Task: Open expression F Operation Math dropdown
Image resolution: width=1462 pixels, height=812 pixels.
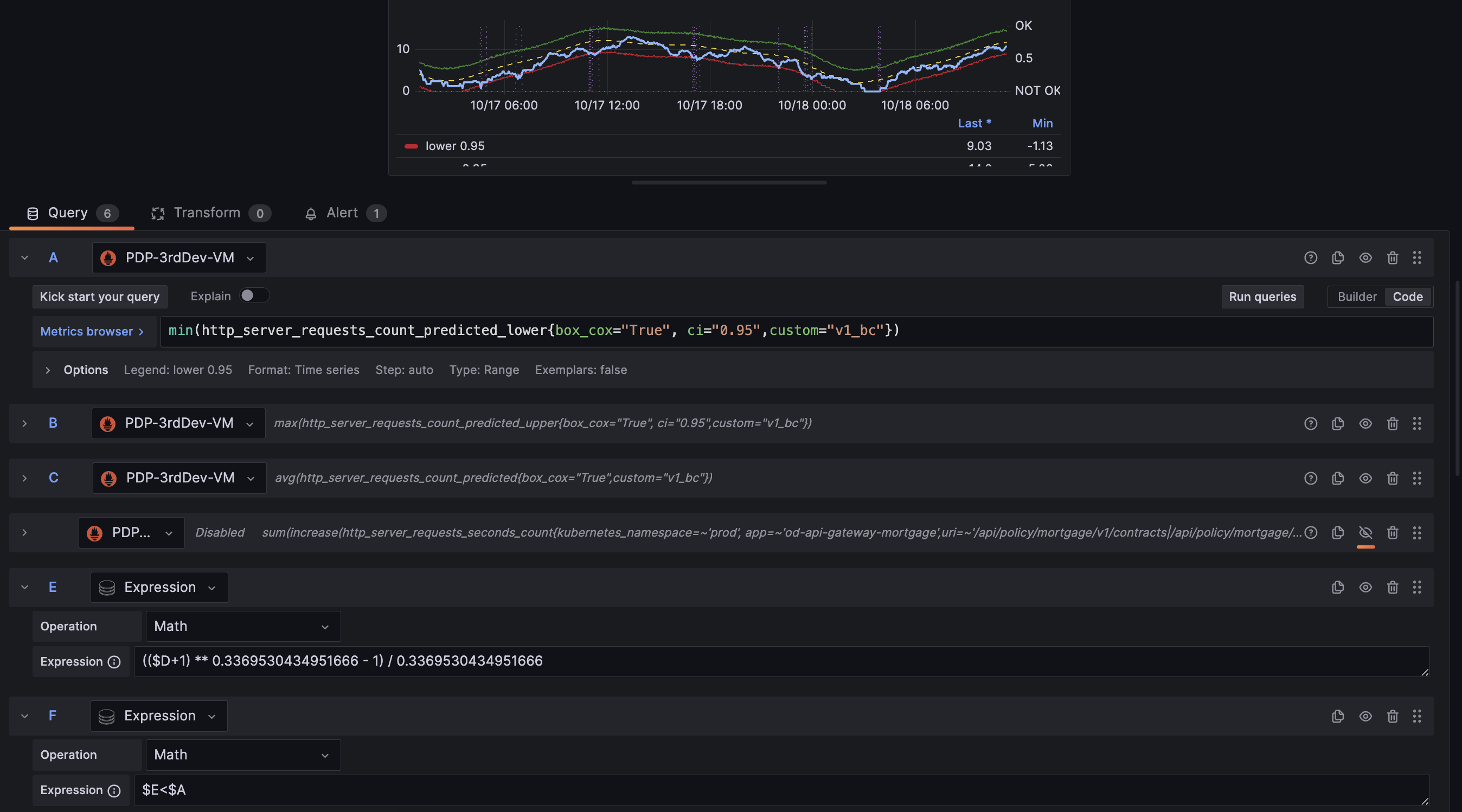Action: point(243,755)
